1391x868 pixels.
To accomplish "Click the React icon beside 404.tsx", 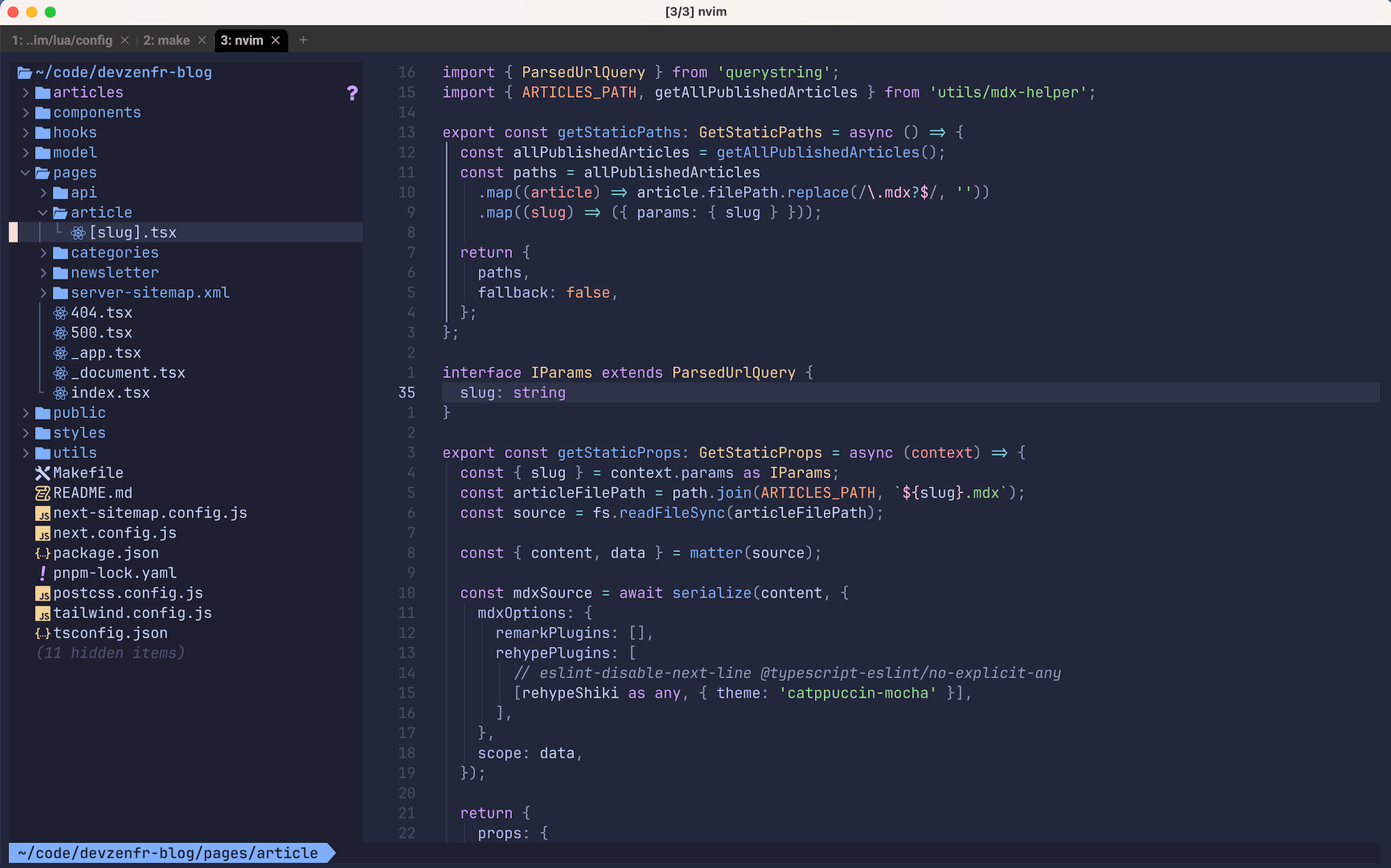I will click(61, 312).
